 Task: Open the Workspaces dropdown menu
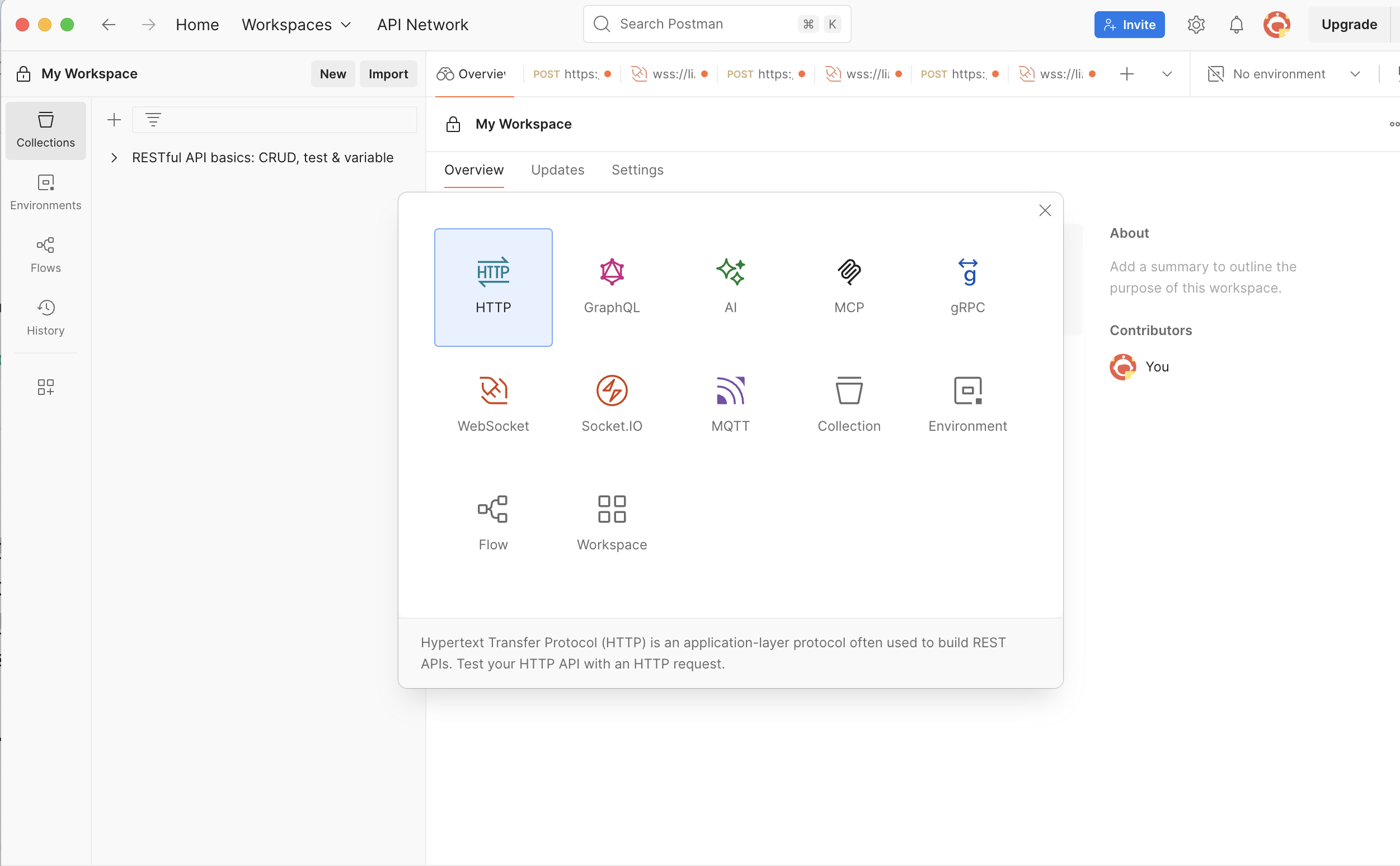point(296,25)
